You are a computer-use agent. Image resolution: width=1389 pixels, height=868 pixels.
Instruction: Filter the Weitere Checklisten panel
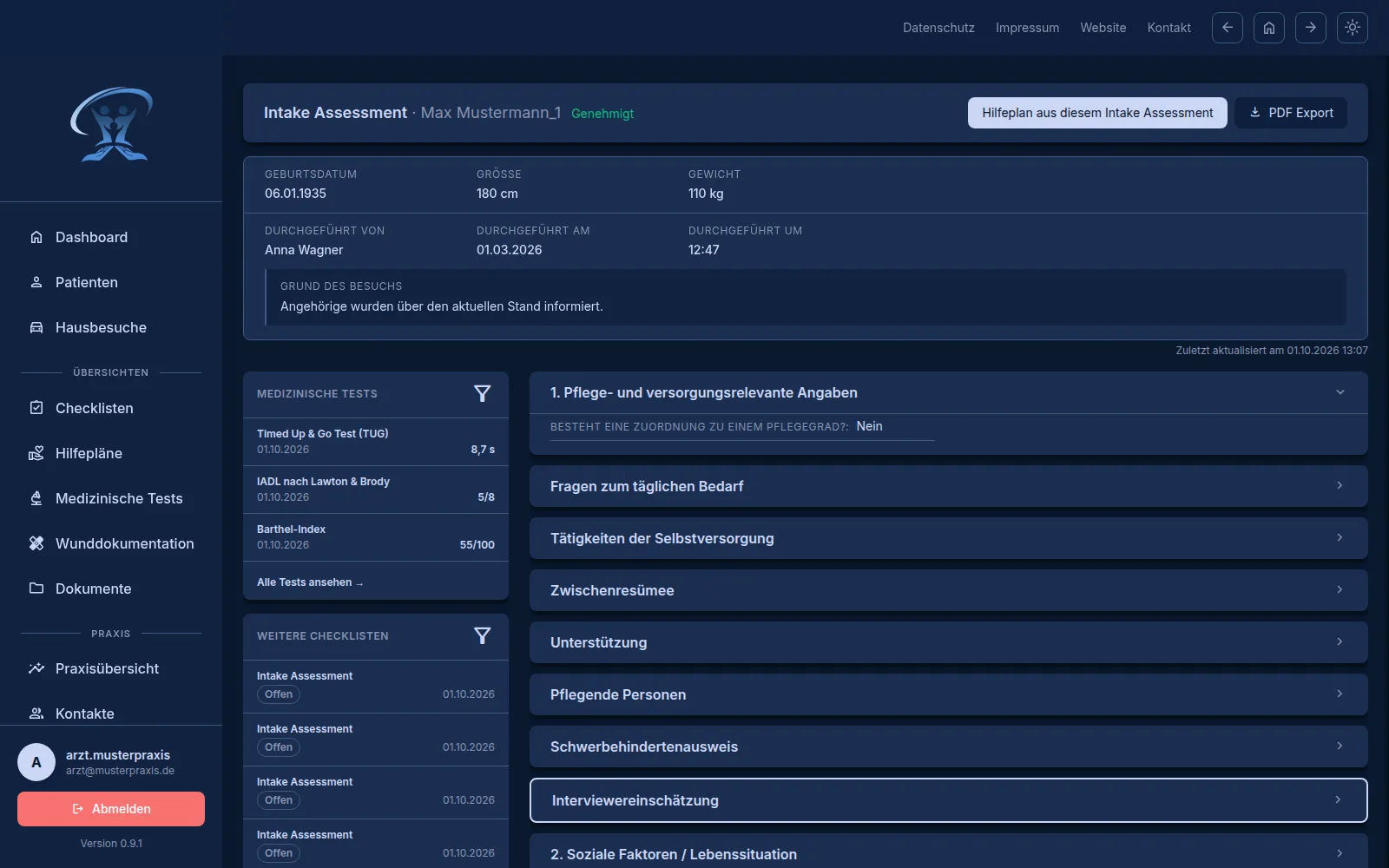(x=483, y=636)
